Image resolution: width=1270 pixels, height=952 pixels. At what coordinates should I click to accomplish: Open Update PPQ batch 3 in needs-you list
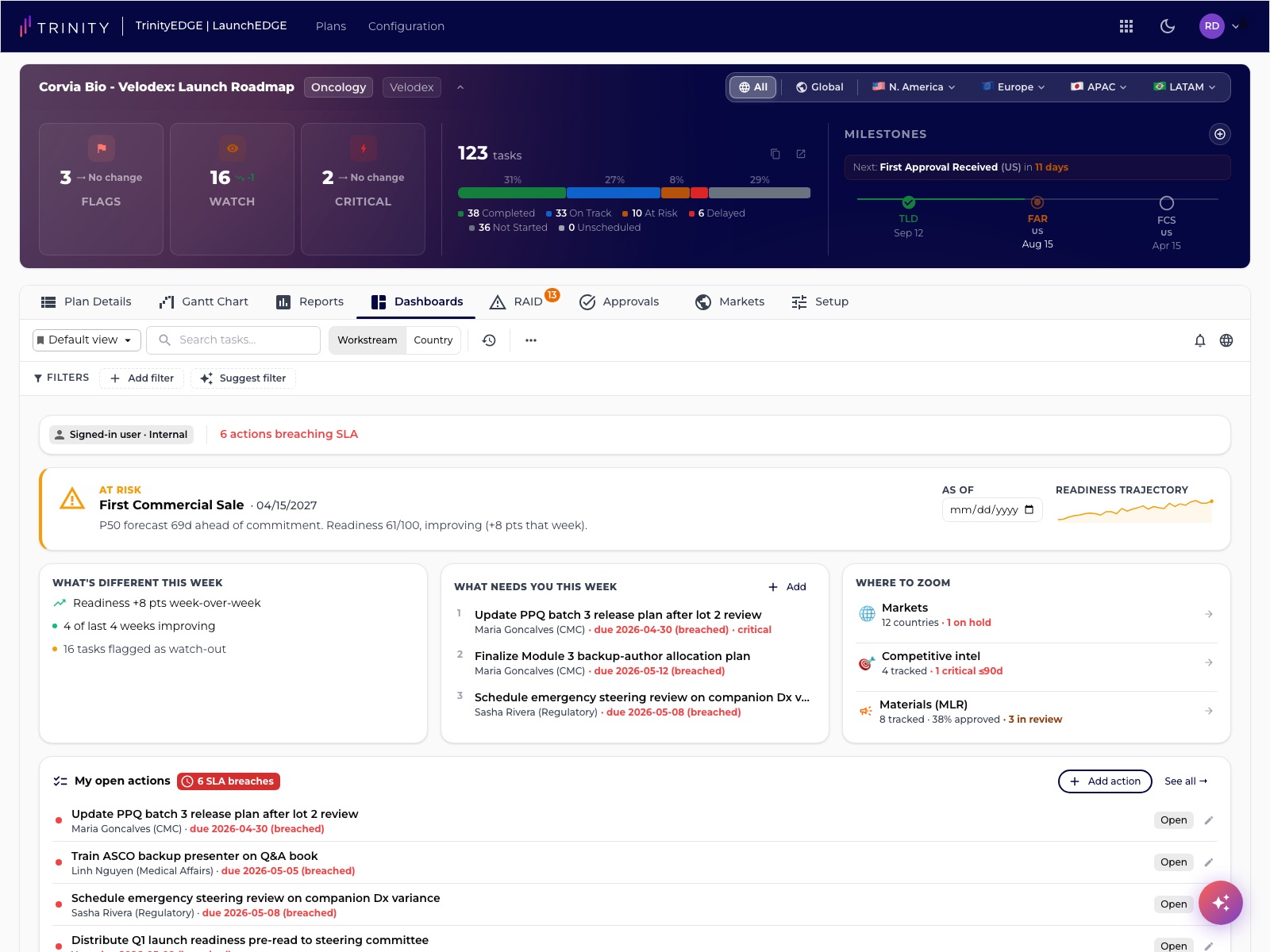(618, 615)
